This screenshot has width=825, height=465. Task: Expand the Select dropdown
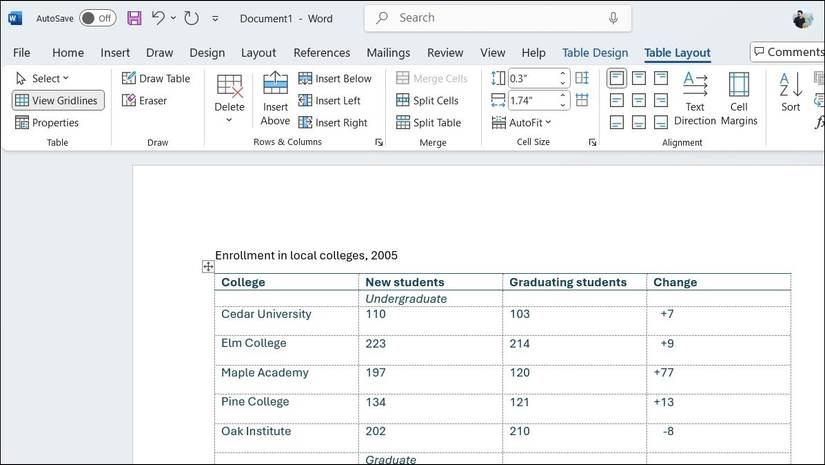[43, 78]
